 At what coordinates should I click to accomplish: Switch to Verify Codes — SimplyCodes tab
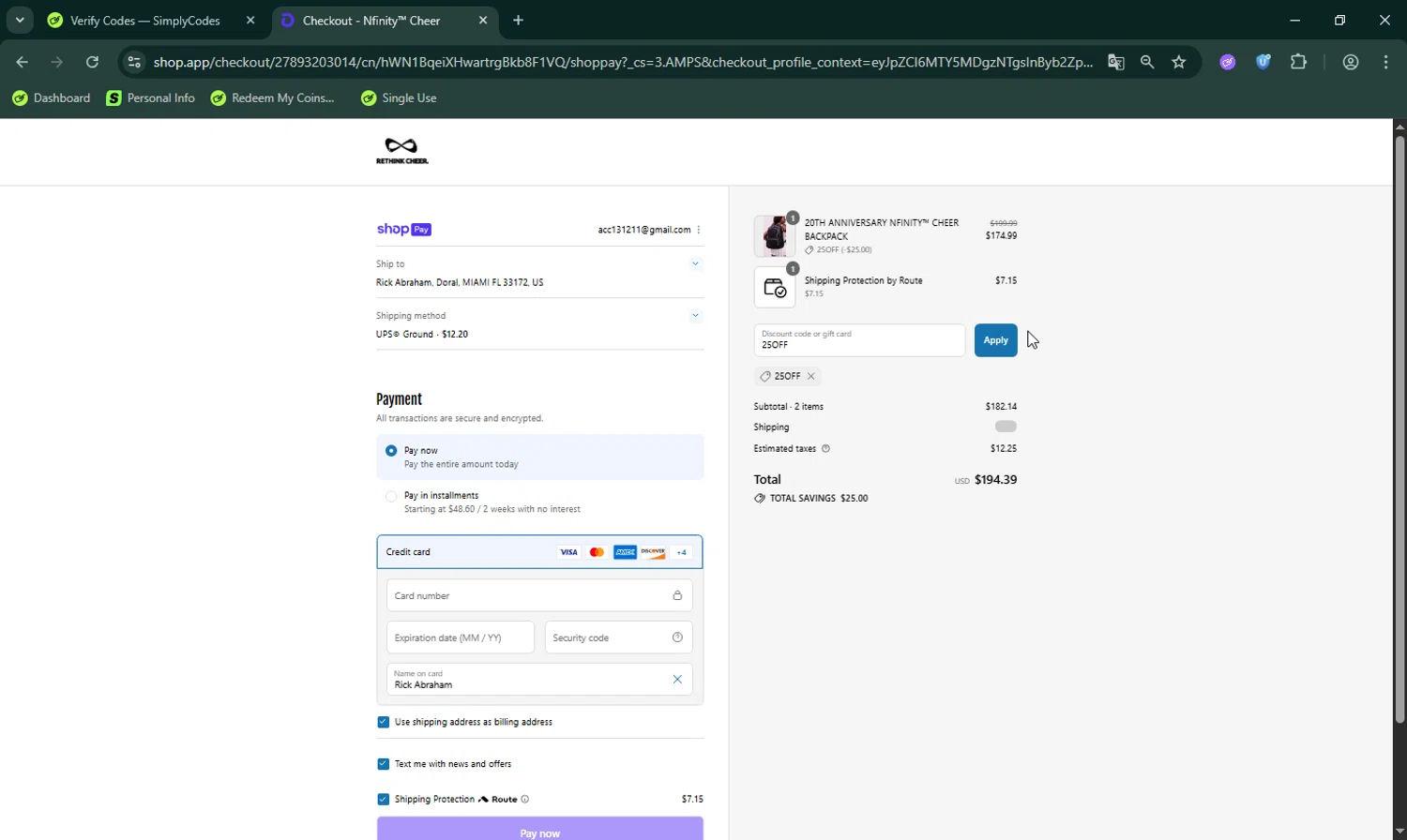(x=145, y=21)
